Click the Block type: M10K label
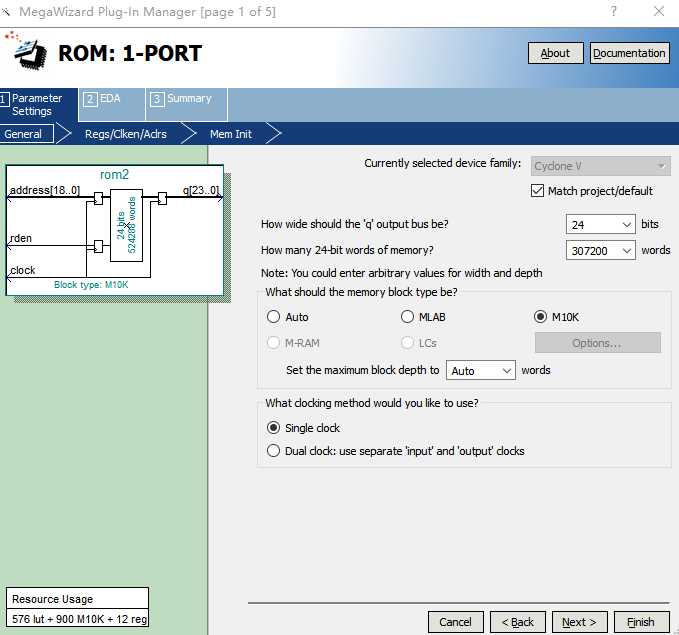679x635 pixels. 91,285
